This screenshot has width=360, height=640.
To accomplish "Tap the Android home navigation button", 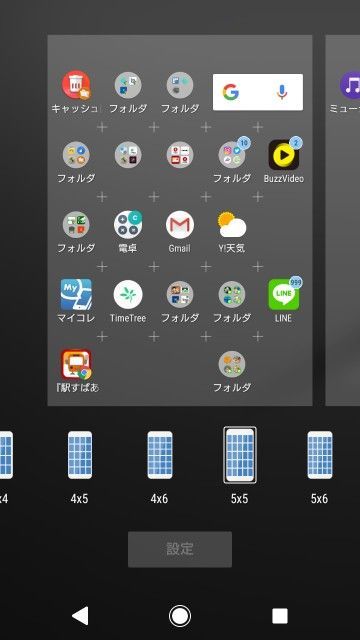I will (180, 616).
